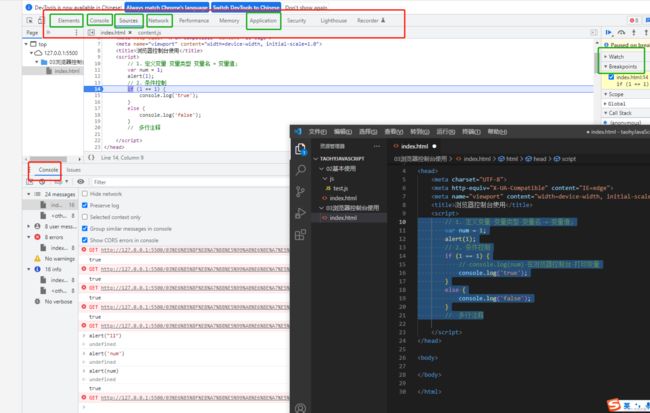Expand the user messages group
The width and height of the screenshot is (650, 413).
(29, 226)
